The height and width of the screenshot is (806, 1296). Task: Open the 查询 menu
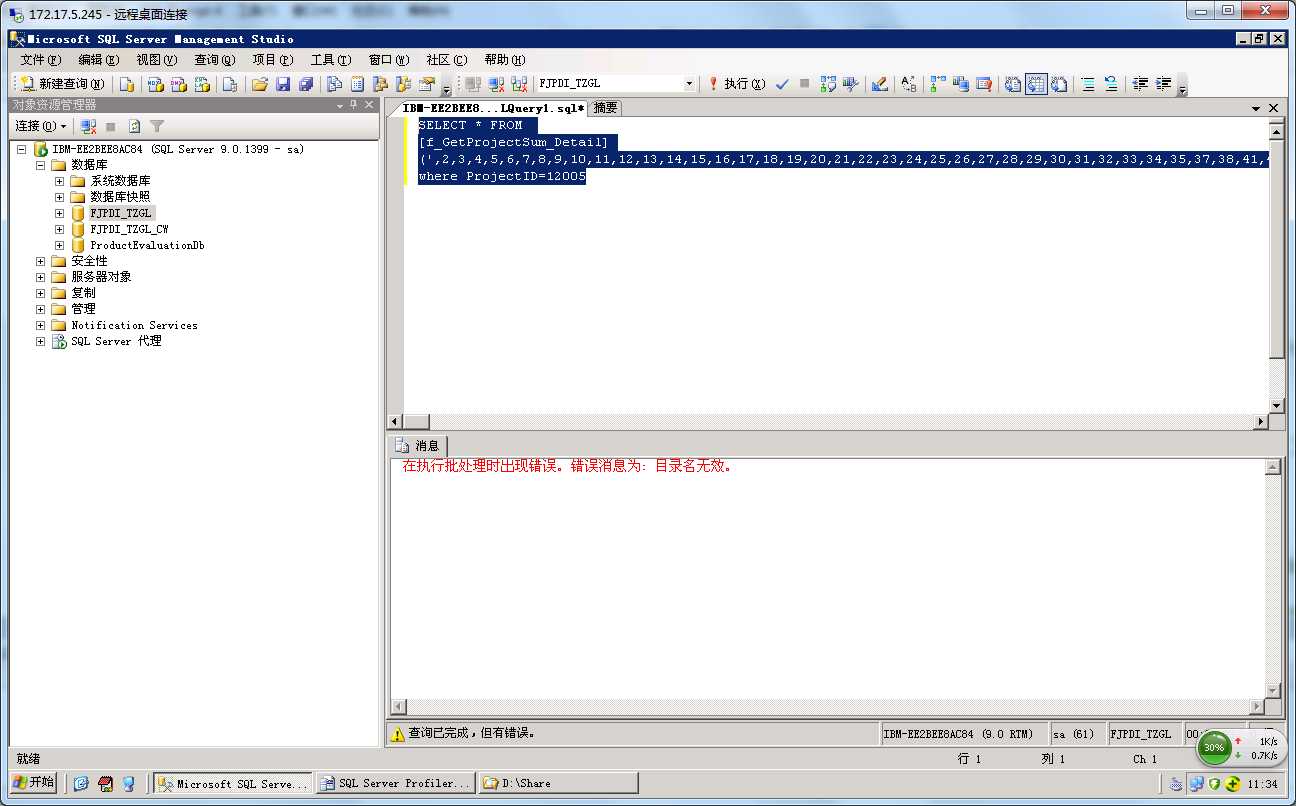coord(214,60)
